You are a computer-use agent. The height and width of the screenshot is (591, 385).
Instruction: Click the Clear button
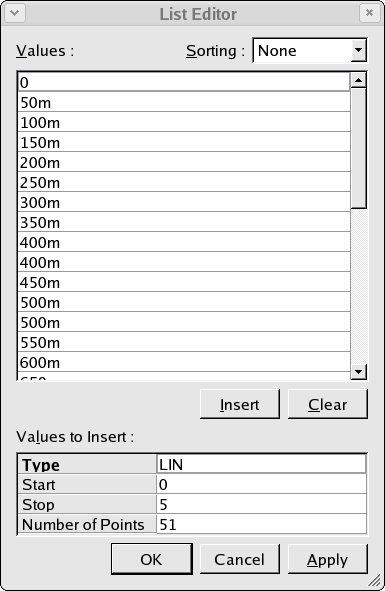click(x=327, y=404)
